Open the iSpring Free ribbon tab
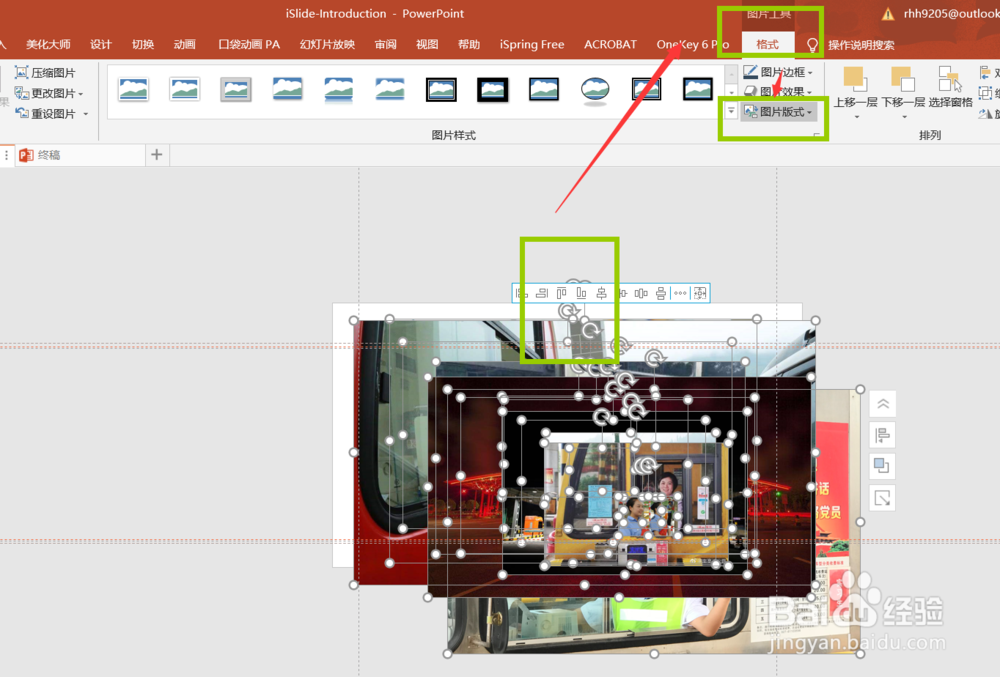 coord(532,45)
